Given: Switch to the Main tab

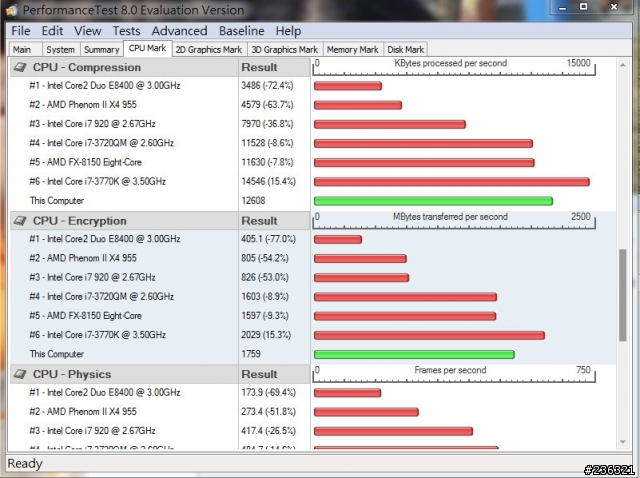Looking at the screenshot, I should 25,49.
